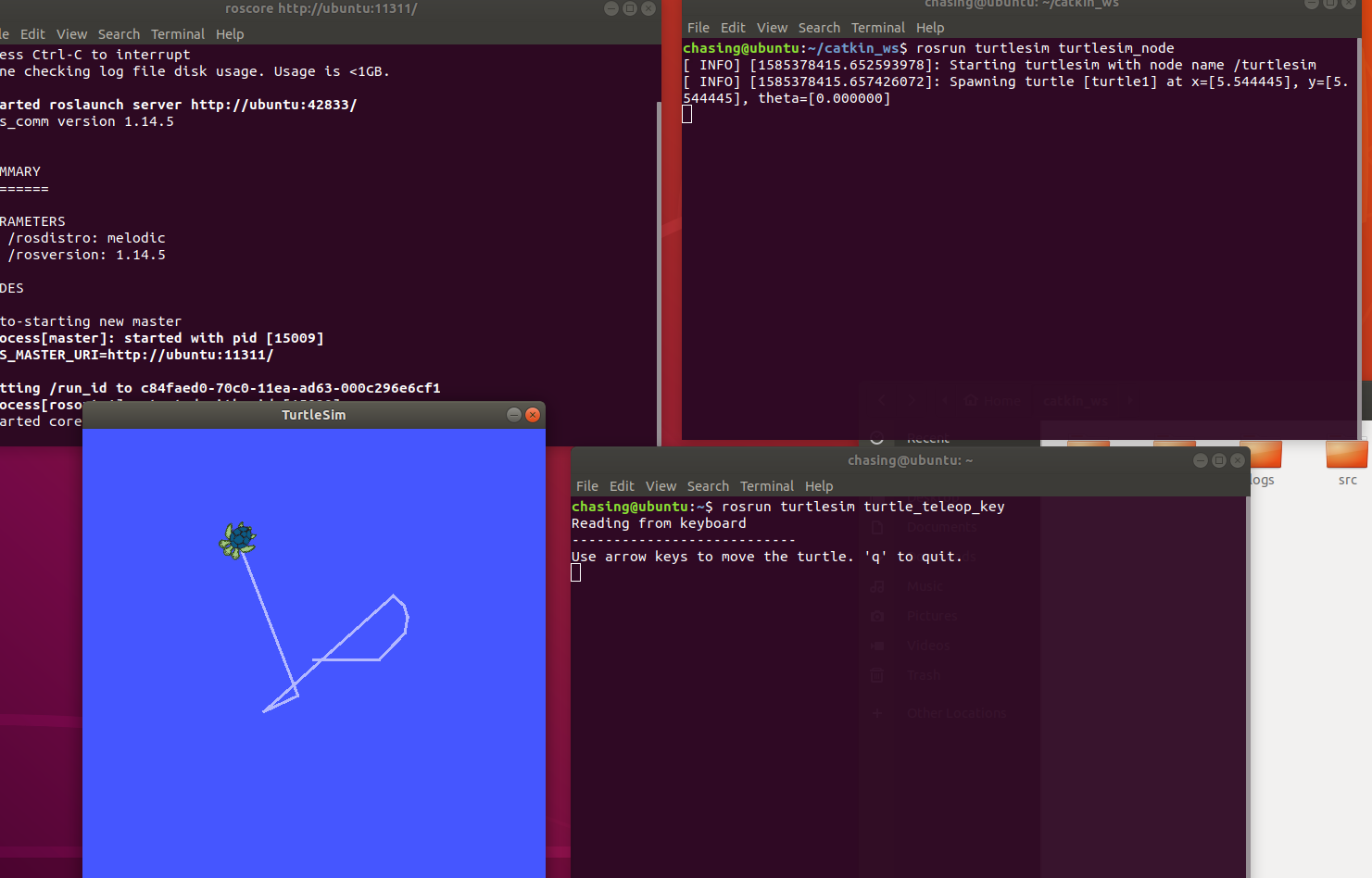Select the src folder in file manager
Image resolution: width=1372 pixels, height=878 pixels.
point(1347,463)
